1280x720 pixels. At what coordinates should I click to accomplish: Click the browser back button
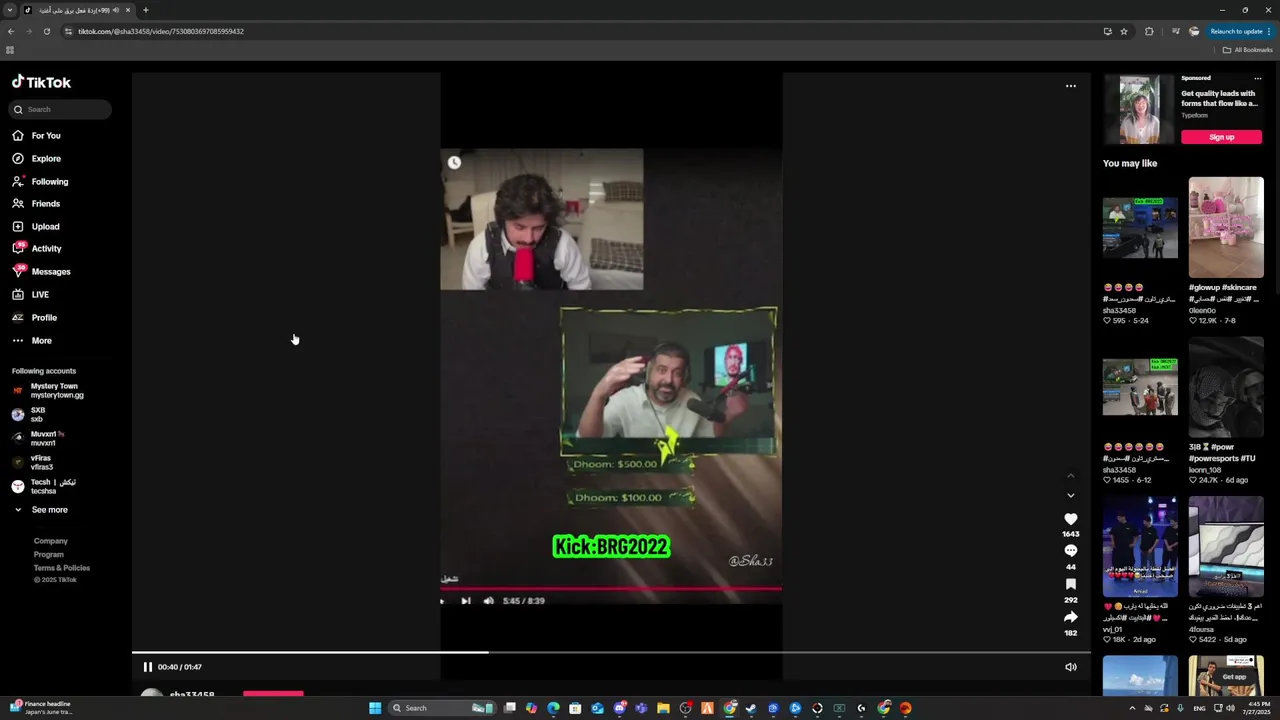click(x=11, y=31)
